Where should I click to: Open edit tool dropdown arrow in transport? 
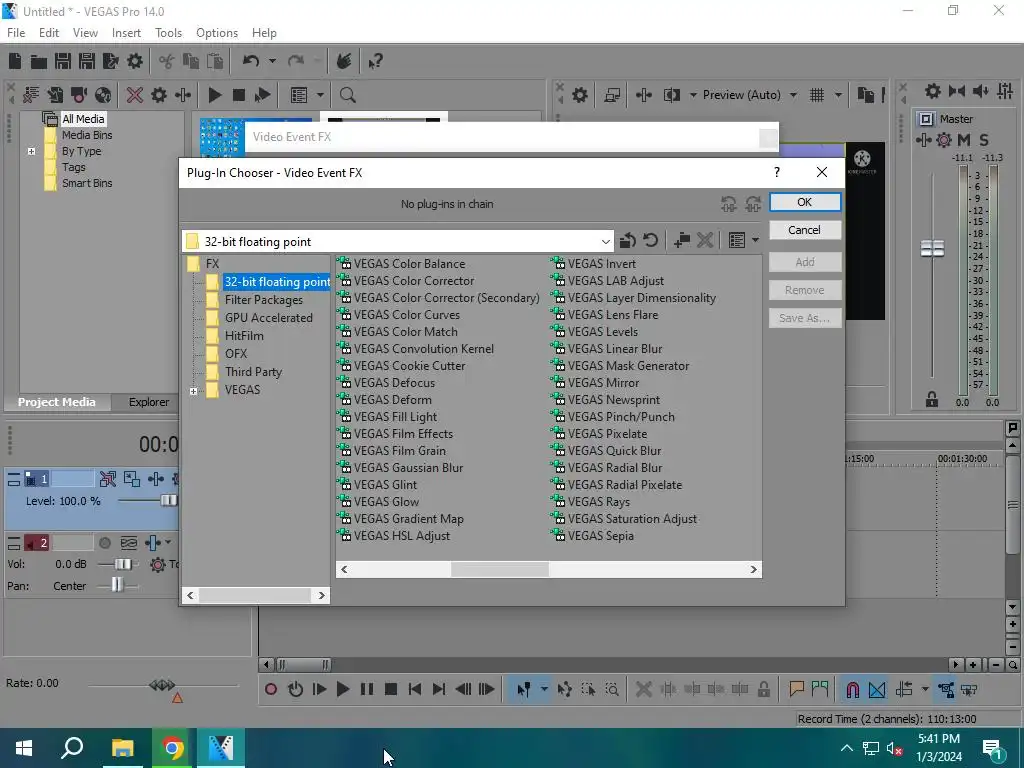coord(543,689)
